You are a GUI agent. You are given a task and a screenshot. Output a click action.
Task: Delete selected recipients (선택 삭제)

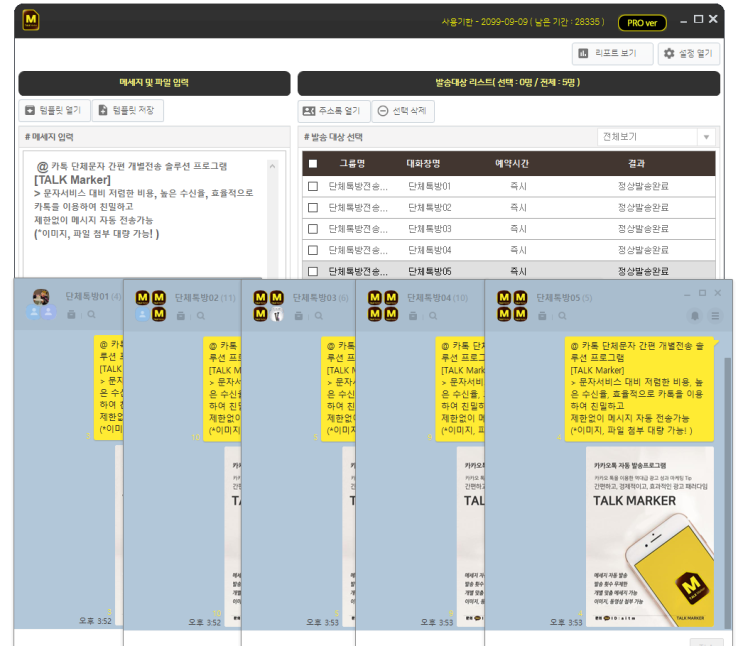point(403,111)
